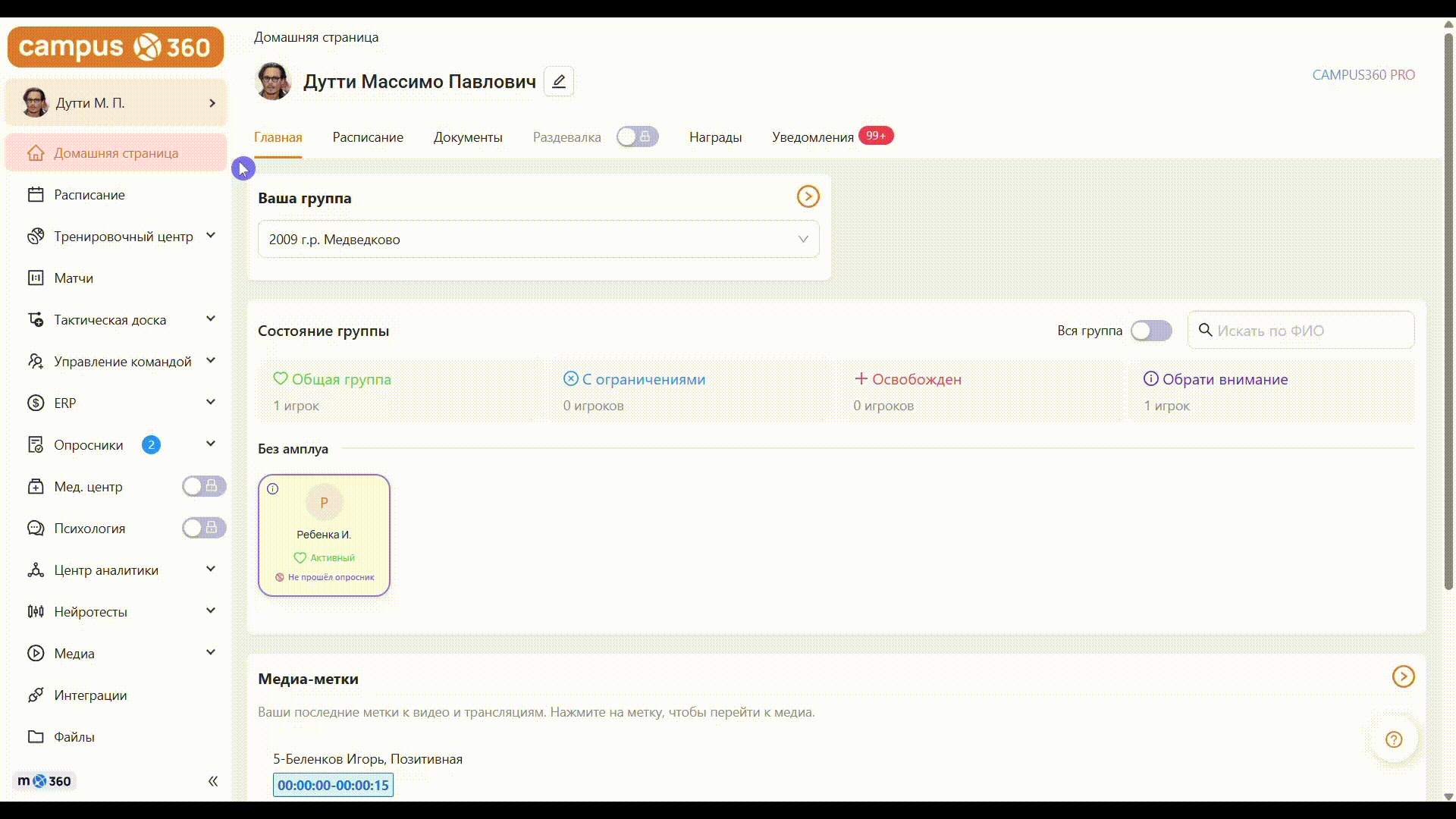
Task: Open Матчи from the sidebar icon
Action: 36,278
